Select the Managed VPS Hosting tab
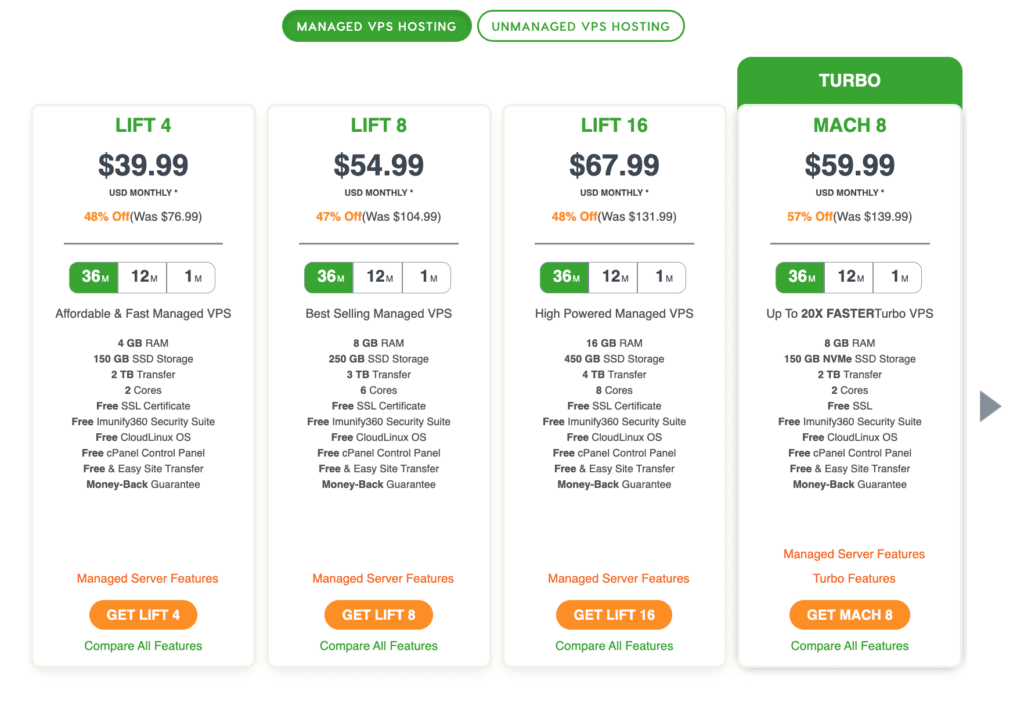The image size is (1024, 704). coord(376,26)
